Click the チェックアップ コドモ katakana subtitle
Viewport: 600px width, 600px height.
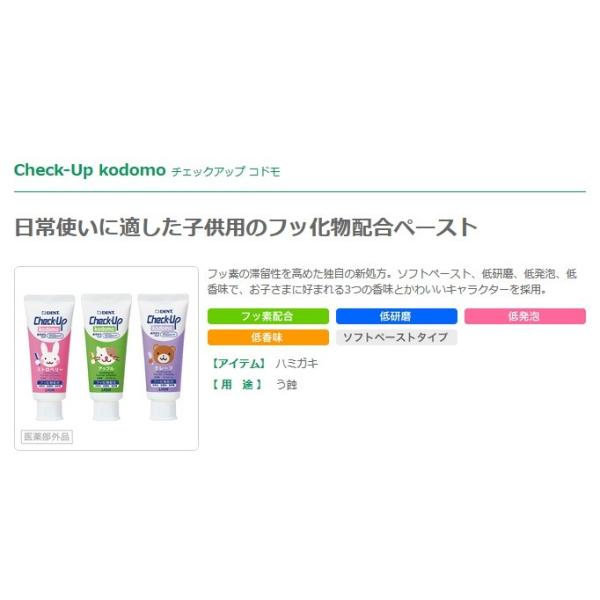[226, 171]
